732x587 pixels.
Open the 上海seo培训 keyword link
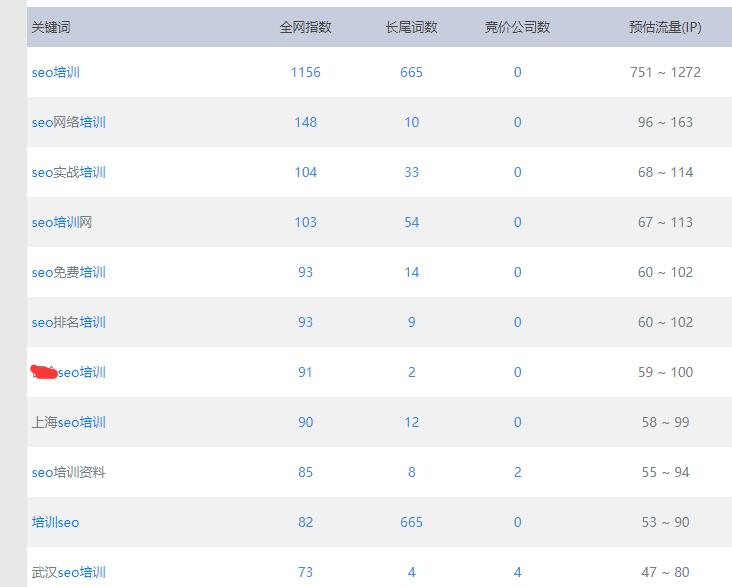[x=68, y=422]
